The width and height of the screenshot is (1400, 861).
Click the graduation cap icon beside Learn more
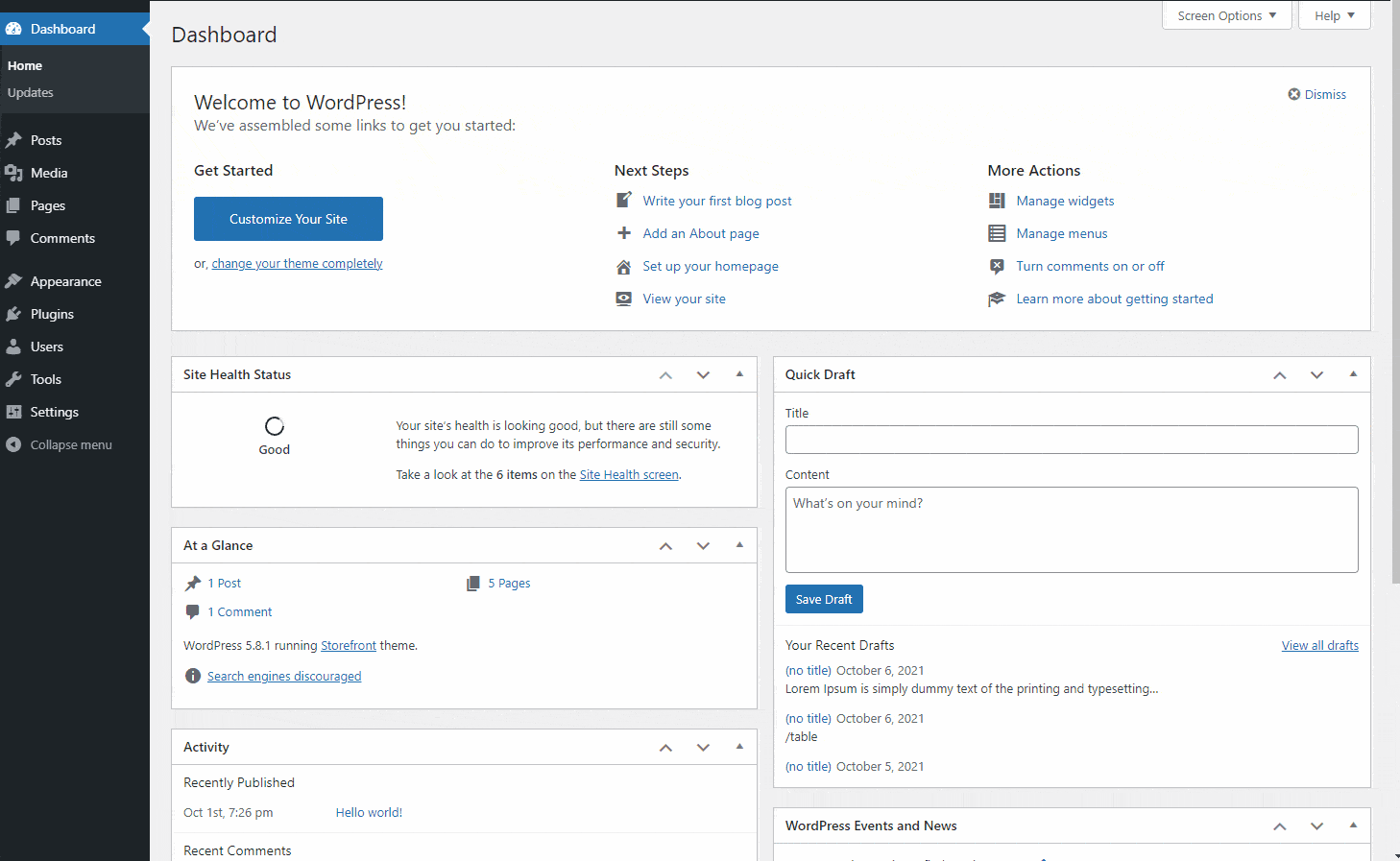(x=997, y=299)
